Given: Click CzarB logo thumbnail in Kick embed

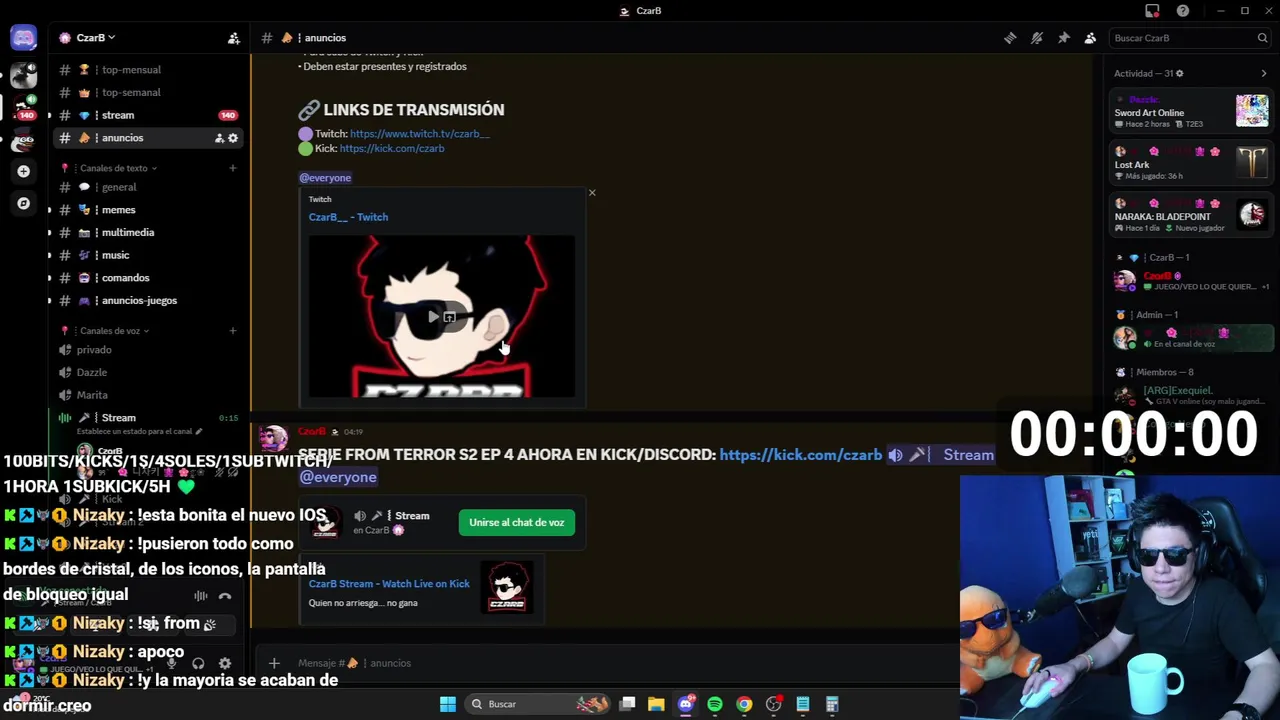Looking at the screenshot, I should click(507, 586).
